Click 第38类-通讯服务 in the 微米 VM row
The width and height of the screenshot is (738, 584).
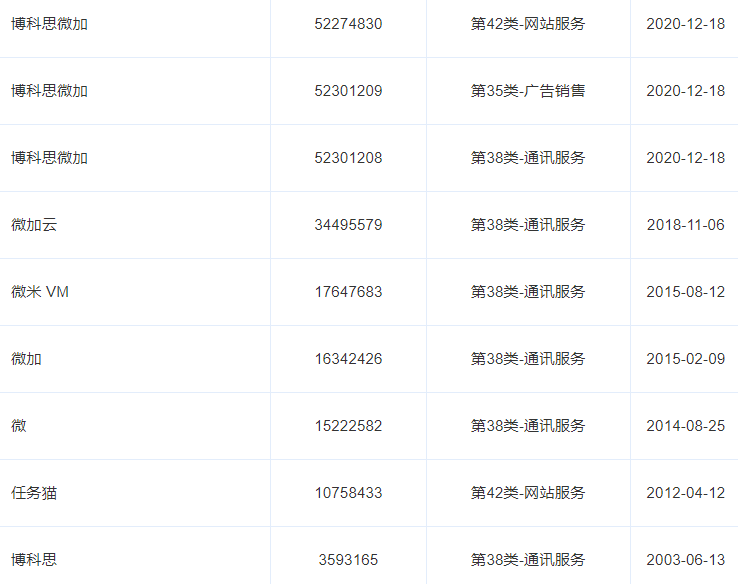pos(528,292)
